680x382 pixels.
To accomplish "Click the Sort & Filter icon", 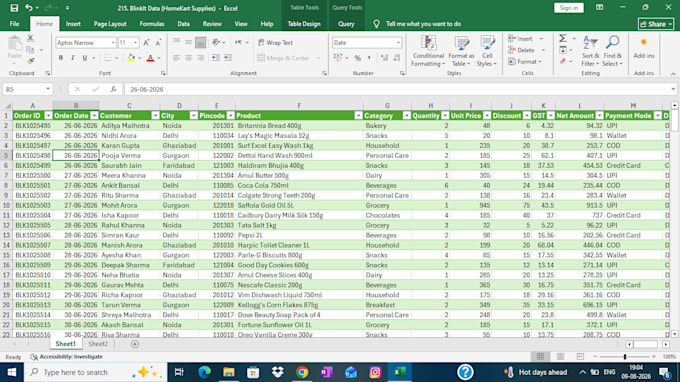I will 590,51.
